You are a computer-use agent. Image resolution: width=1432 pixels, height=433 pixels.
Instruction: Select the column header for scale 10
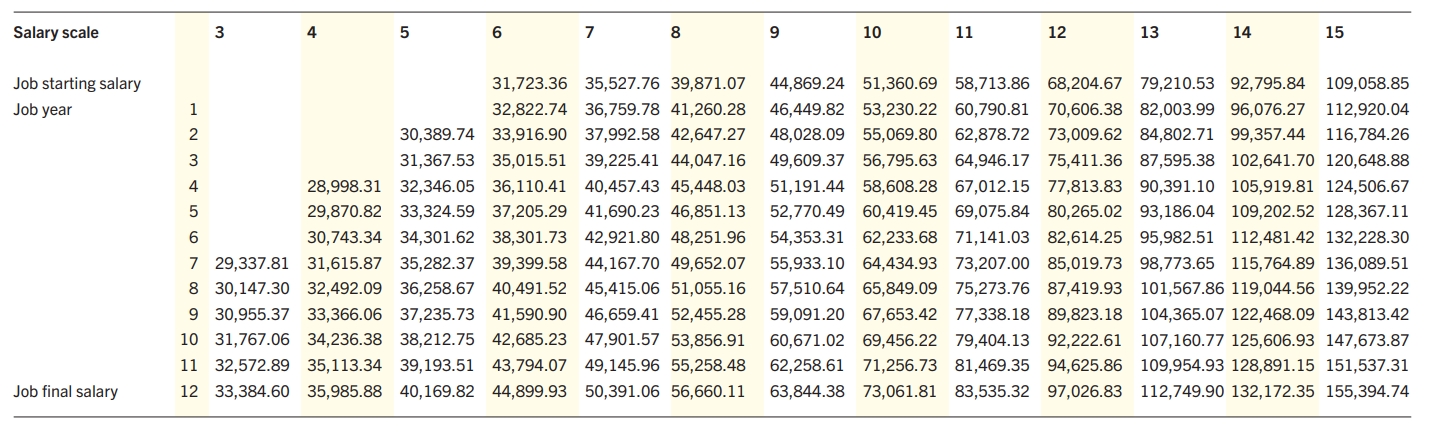tap(871, 33)
